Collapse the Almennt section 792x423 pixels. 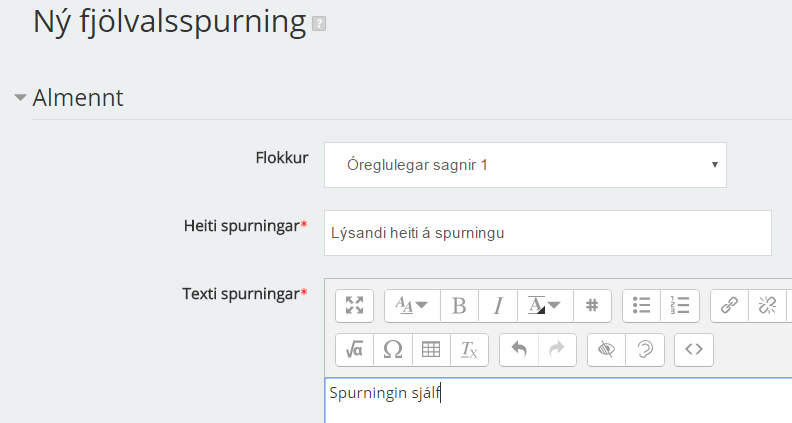tap(20, 97)
